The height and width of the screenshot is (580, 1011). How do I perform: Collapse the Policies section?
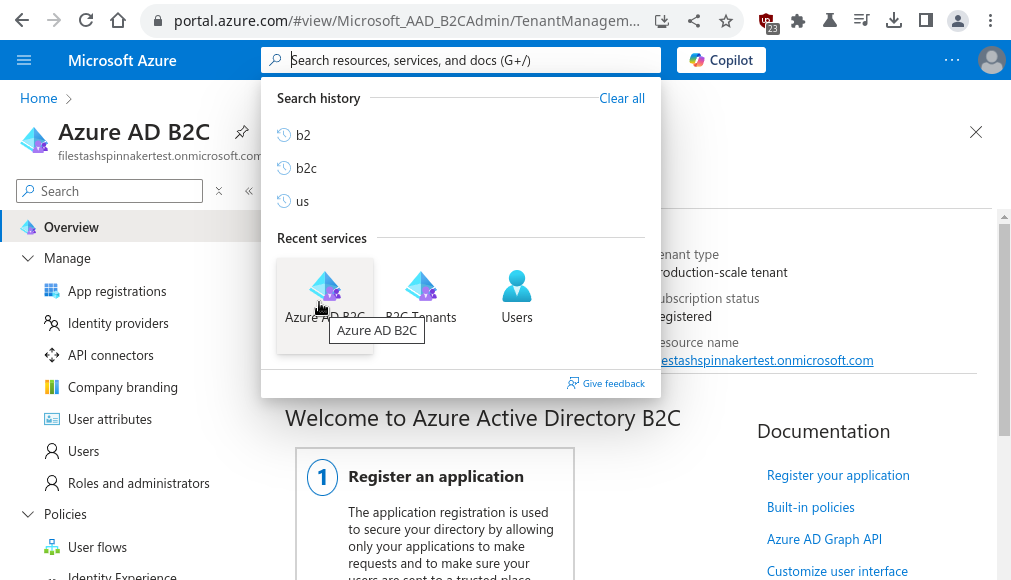point(28,514)
